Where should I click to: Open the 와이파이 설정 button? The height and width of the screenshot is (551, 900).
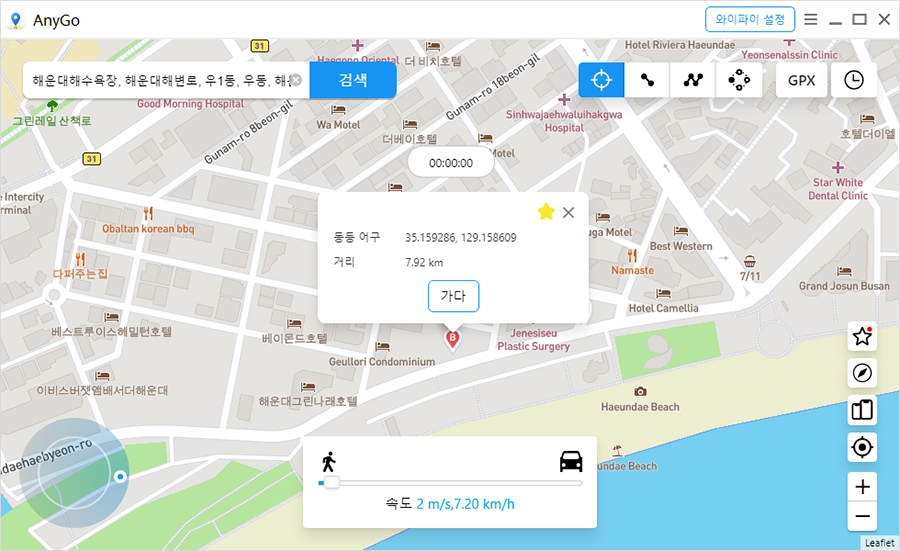pyautogui.click(x=750, y=19)
